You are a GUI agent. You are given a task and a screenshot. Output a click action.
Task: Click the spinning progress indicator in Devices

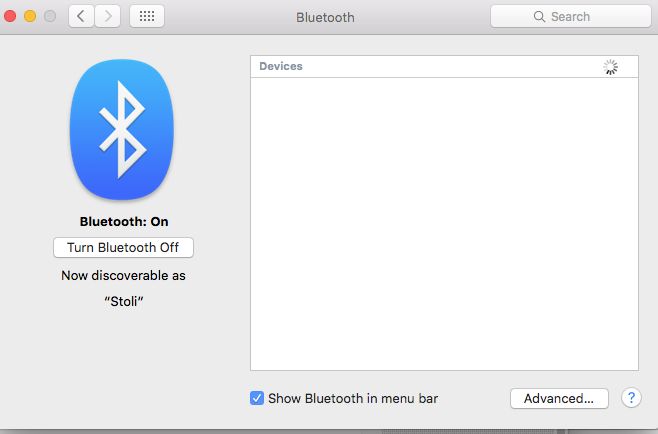pos(611,67)
